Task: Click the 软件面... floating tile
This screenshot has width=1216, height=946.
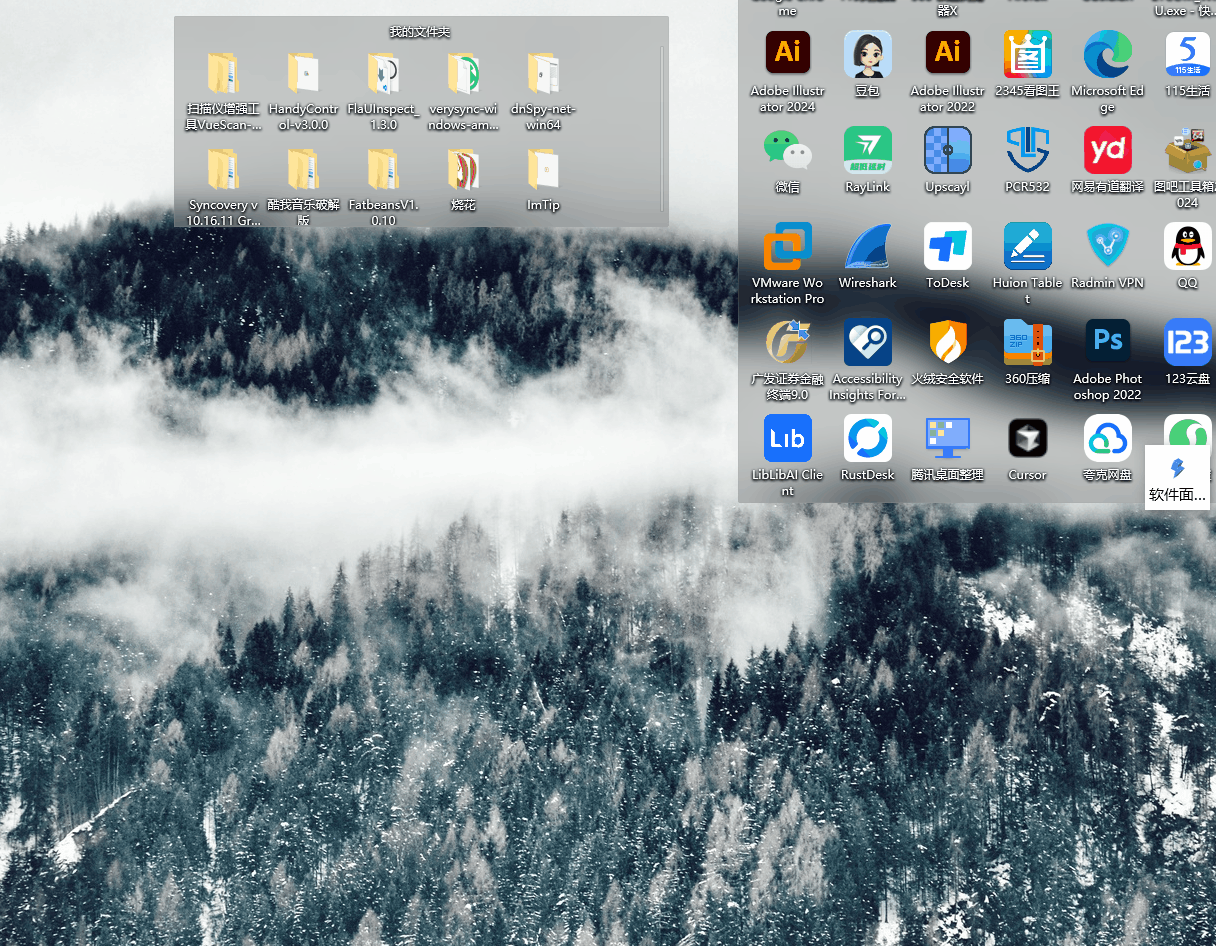Action: coord(1178,478)
